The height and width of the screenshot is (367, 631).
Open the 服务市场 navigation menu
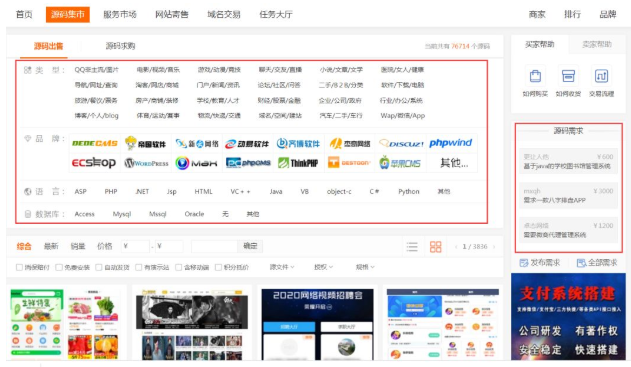[x=120, y=14]
